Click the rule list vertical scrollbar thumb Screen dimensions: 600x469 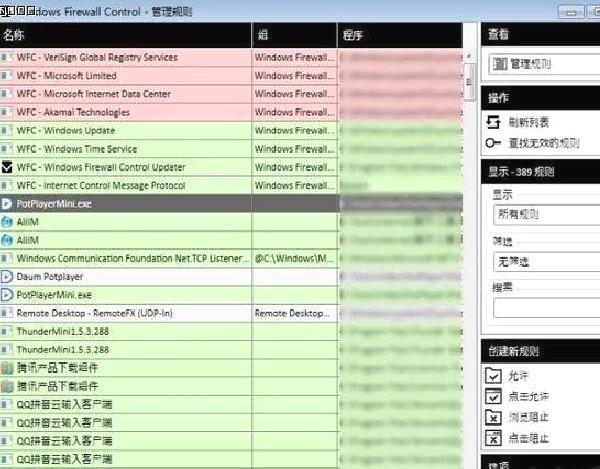pos(470,82)
